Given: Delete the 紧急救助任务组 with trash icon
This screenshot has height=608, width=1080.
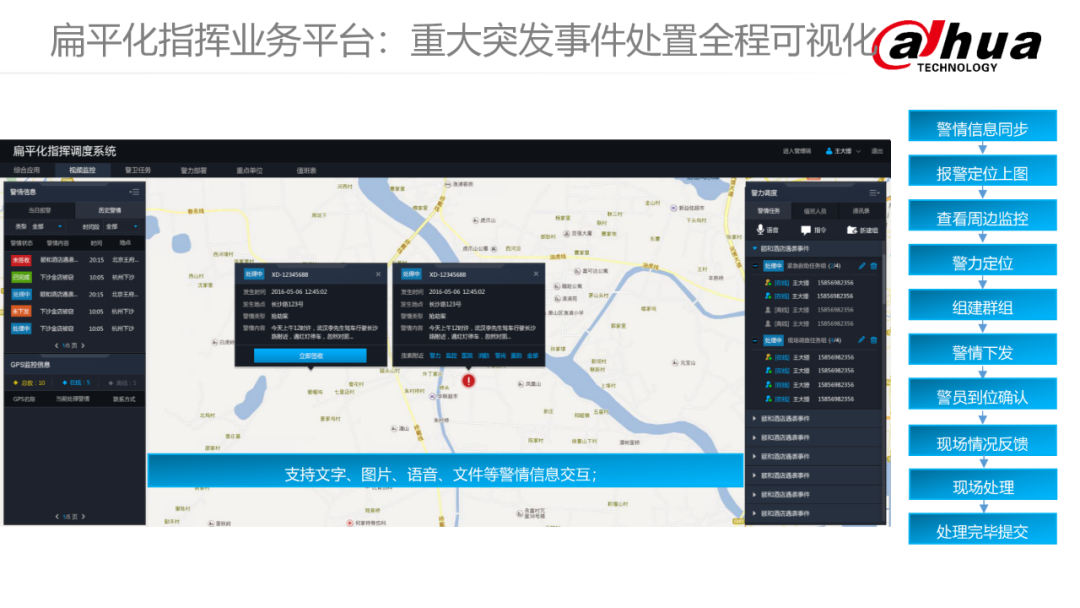Looking at the screenshot, I should [x=874, y=266].
